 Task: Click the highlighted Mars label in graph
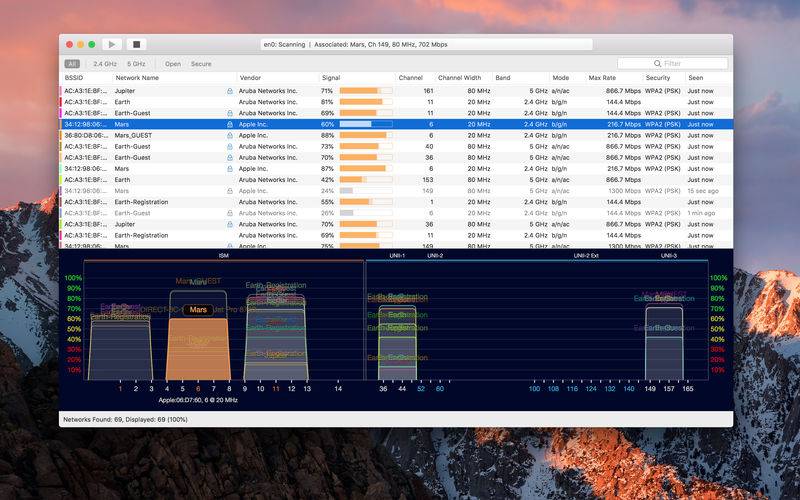[x=198, y=310]
